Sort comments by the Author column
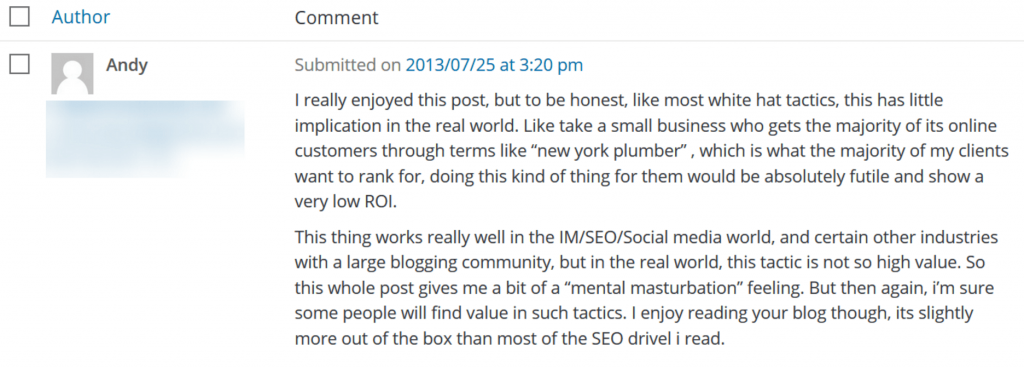 (81, 17)
